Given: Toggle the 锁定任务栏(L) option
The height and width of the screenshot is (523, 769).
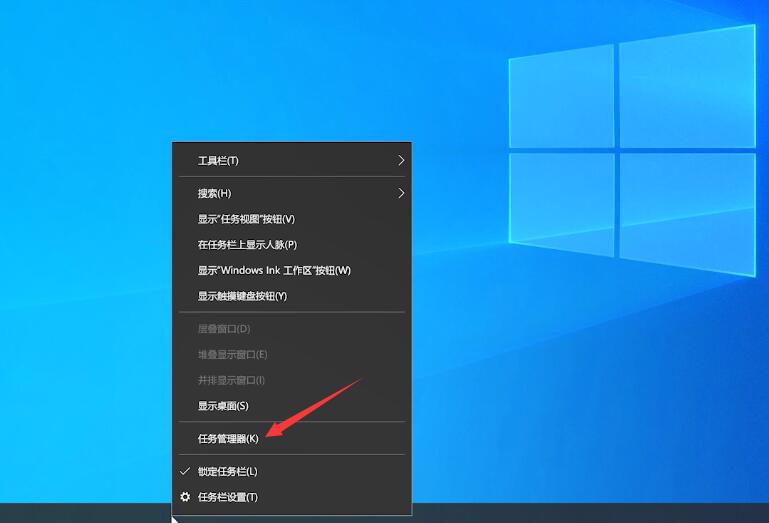Looking at the screenshot, I should point(292,471).
